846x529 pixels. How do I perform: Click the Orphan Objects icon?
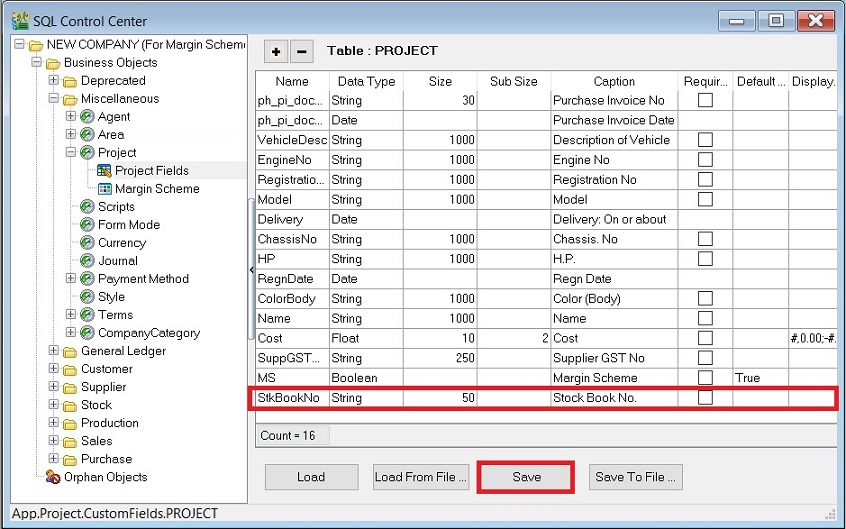tap(53, 477)
